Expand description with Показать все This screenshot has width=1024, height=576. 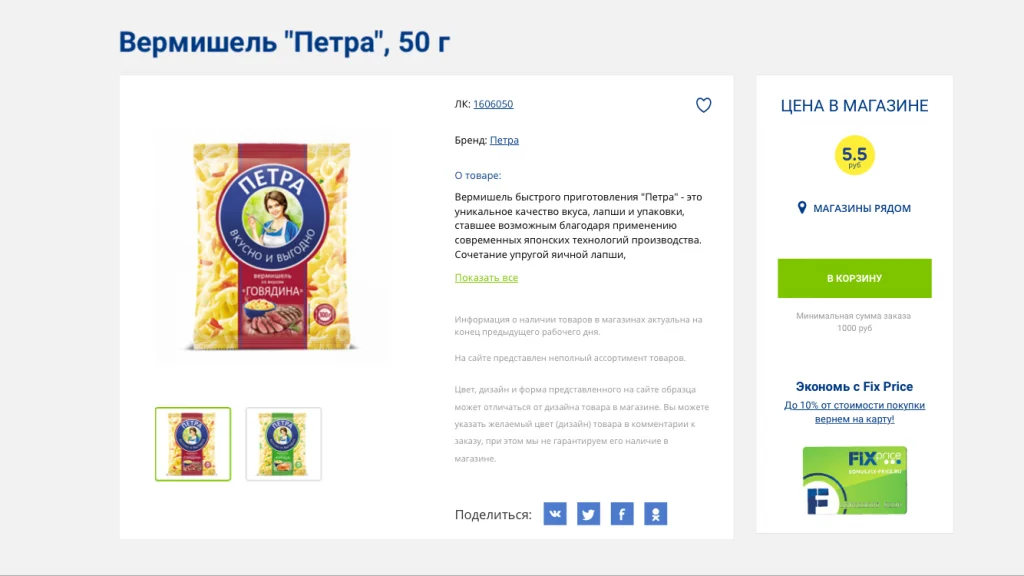click(486, 278)
